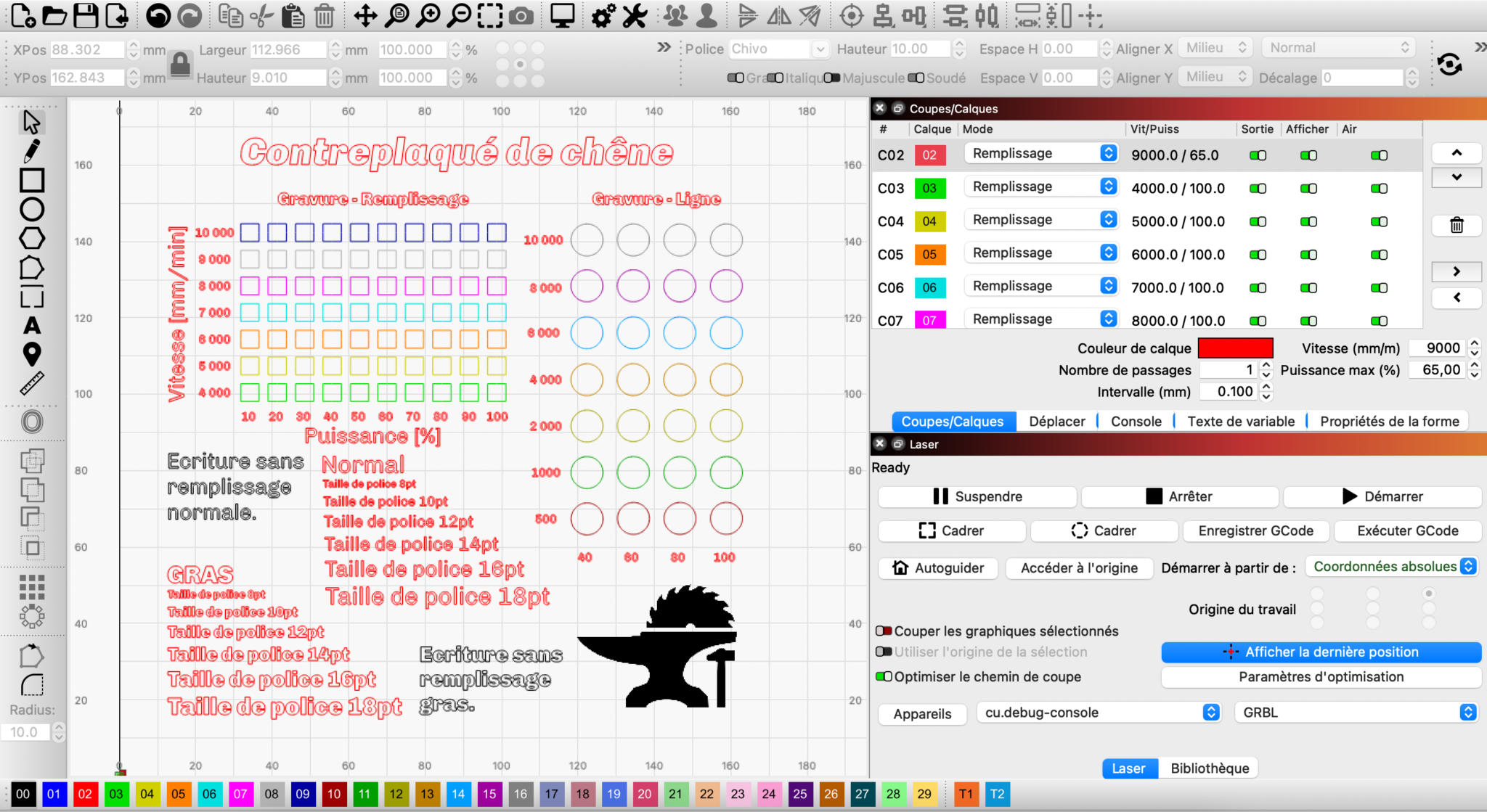Select the Measure ruler tool
Viewport: 1487px width, 812px height.
(x=31, y=382)
